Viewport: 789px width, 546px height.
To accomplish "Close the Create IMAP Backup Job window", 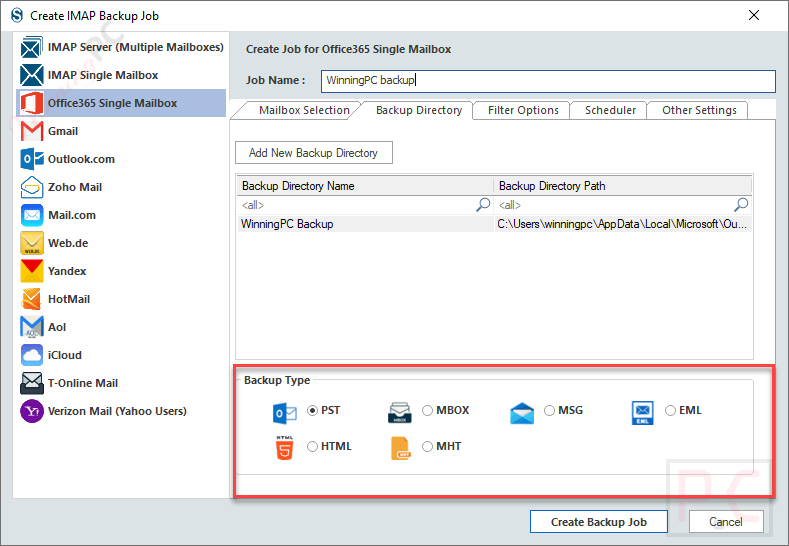I will 754,16.
